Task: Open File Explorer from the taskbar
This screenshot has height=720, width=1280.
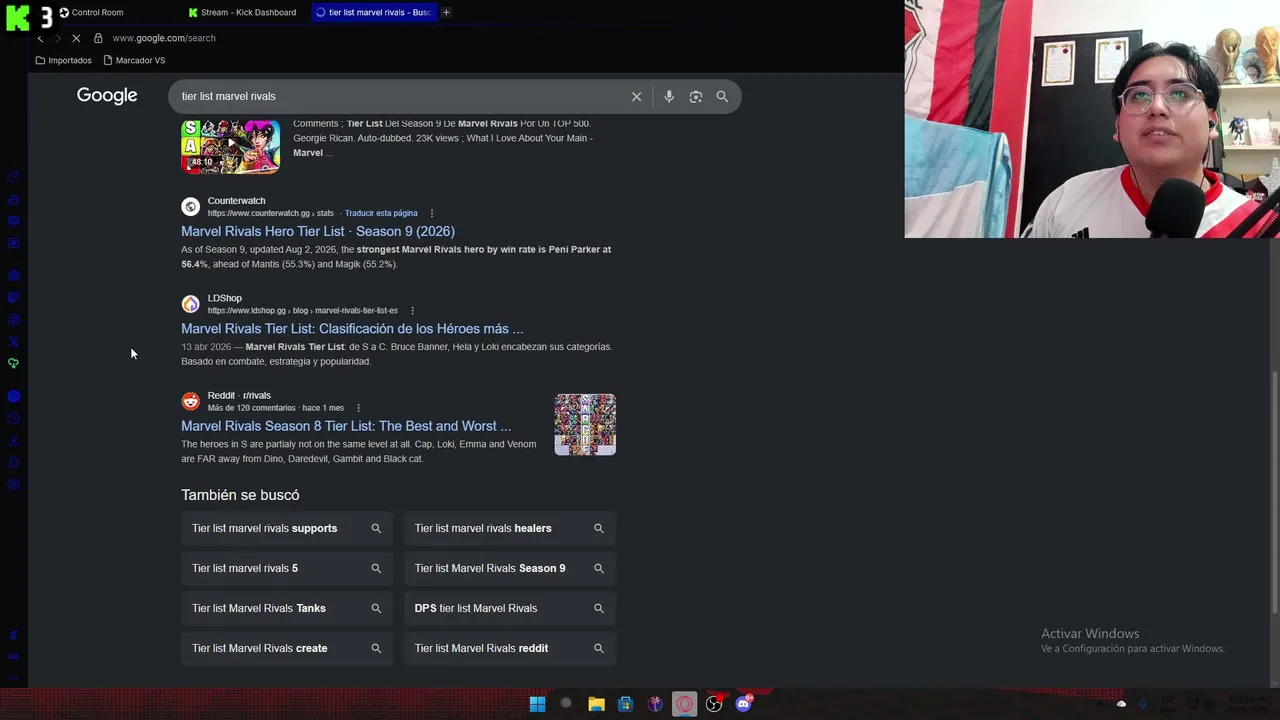Action: coord(596,704)
